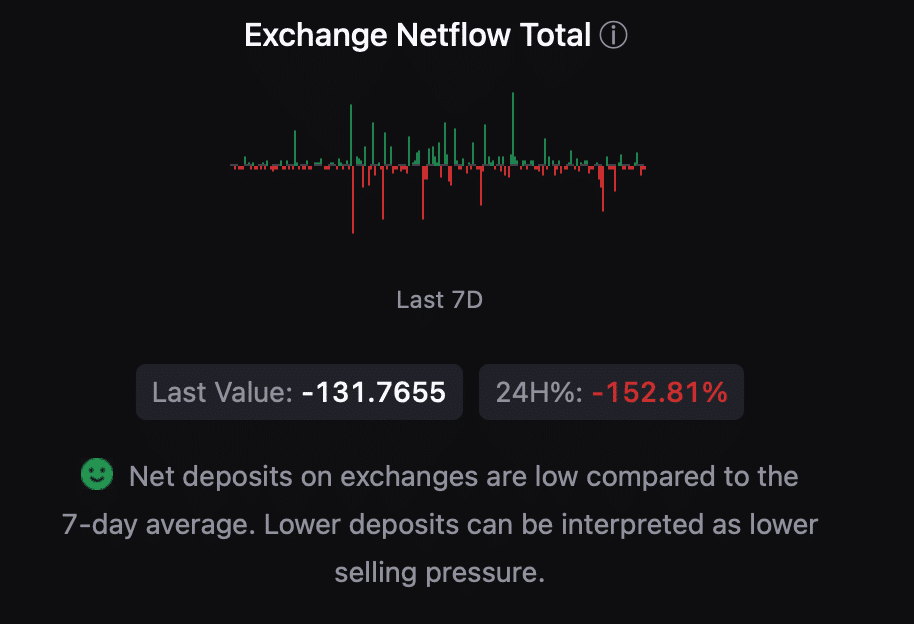Open the Exchange Netflow Total tooltip icon
Screen dimensions: 914x624
tap(615, 36)
